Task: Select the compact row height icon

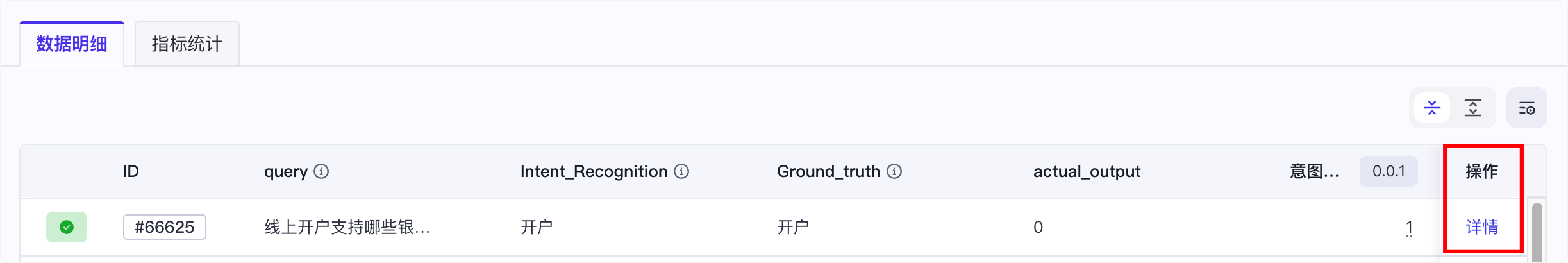Action: point(1431,108)
